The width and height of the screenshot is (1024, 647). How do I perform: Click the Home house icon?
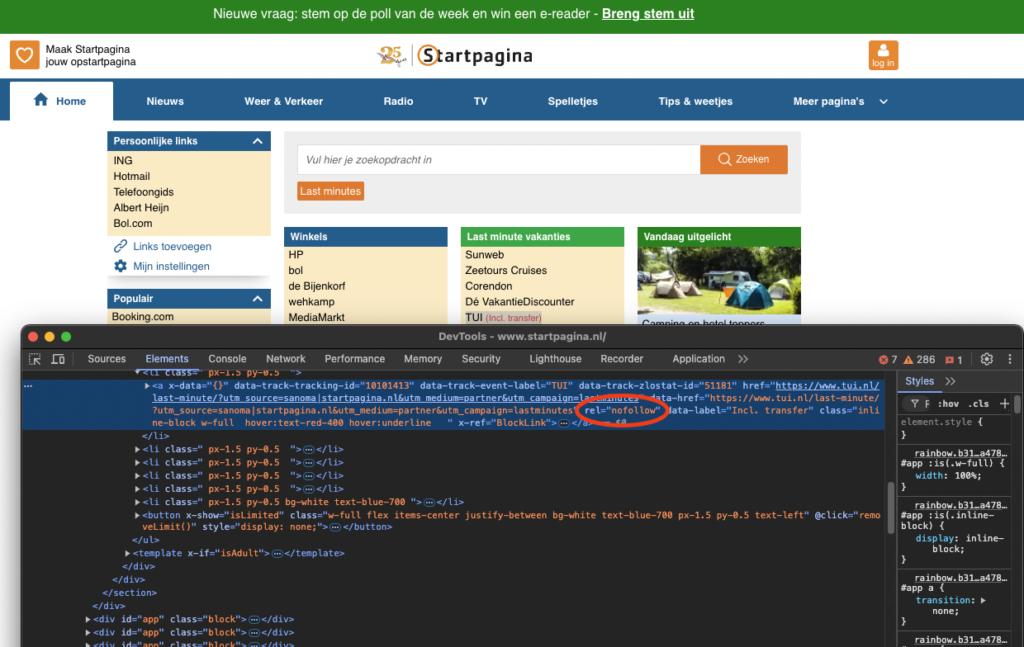tap(40, 99)
